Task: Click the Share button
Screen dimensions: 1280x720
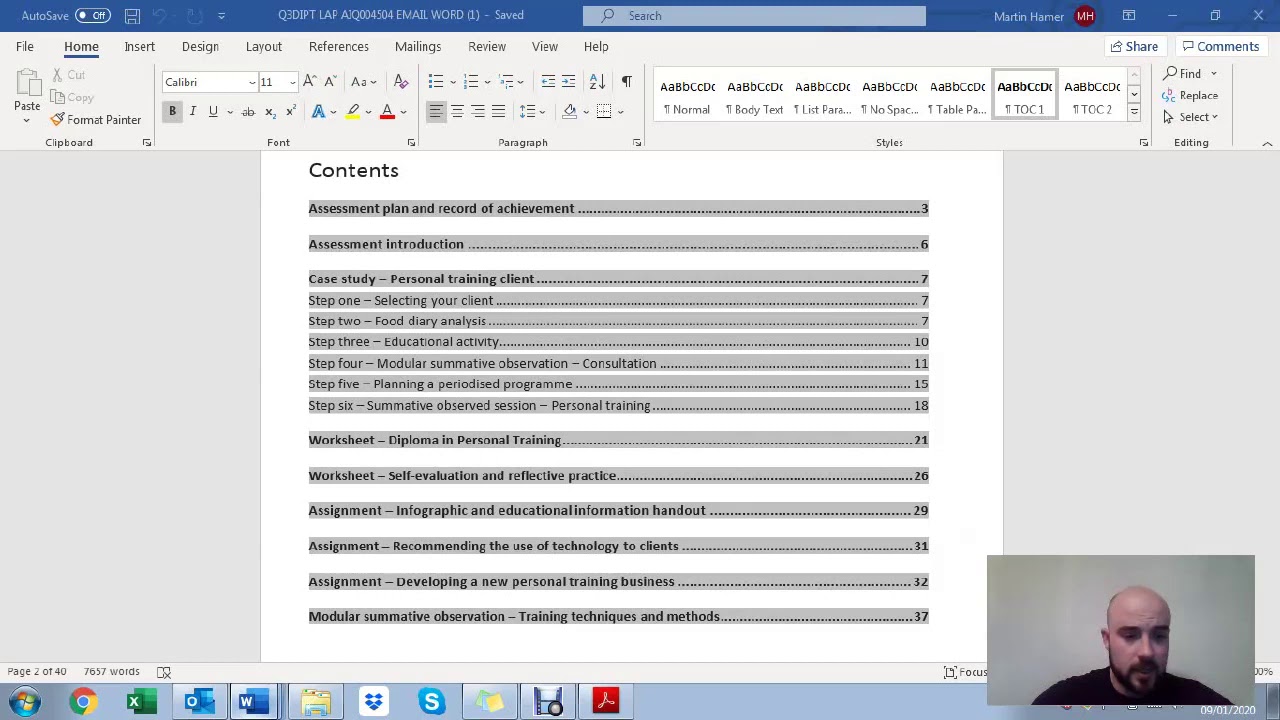Action: [1133, 47]
